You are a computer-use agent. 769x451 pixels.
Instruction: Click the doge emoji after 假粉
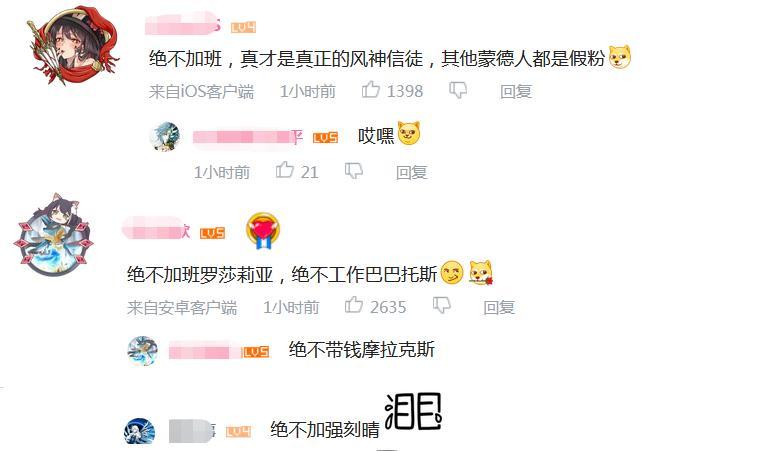tap(619, 57)
